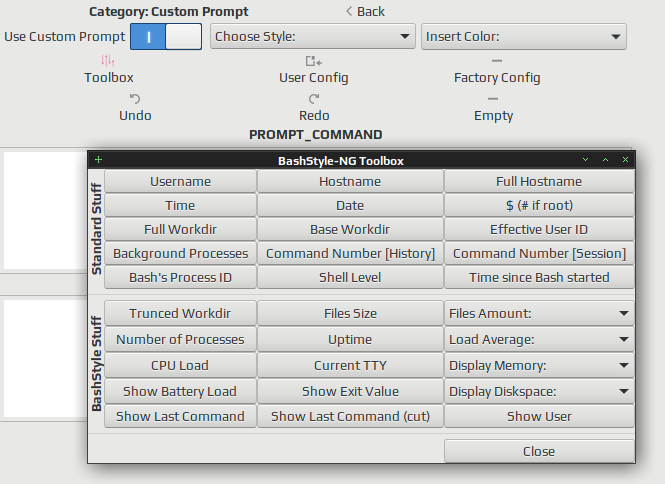
Task: Insert Uptime element
Action: (x=350, y=339)
